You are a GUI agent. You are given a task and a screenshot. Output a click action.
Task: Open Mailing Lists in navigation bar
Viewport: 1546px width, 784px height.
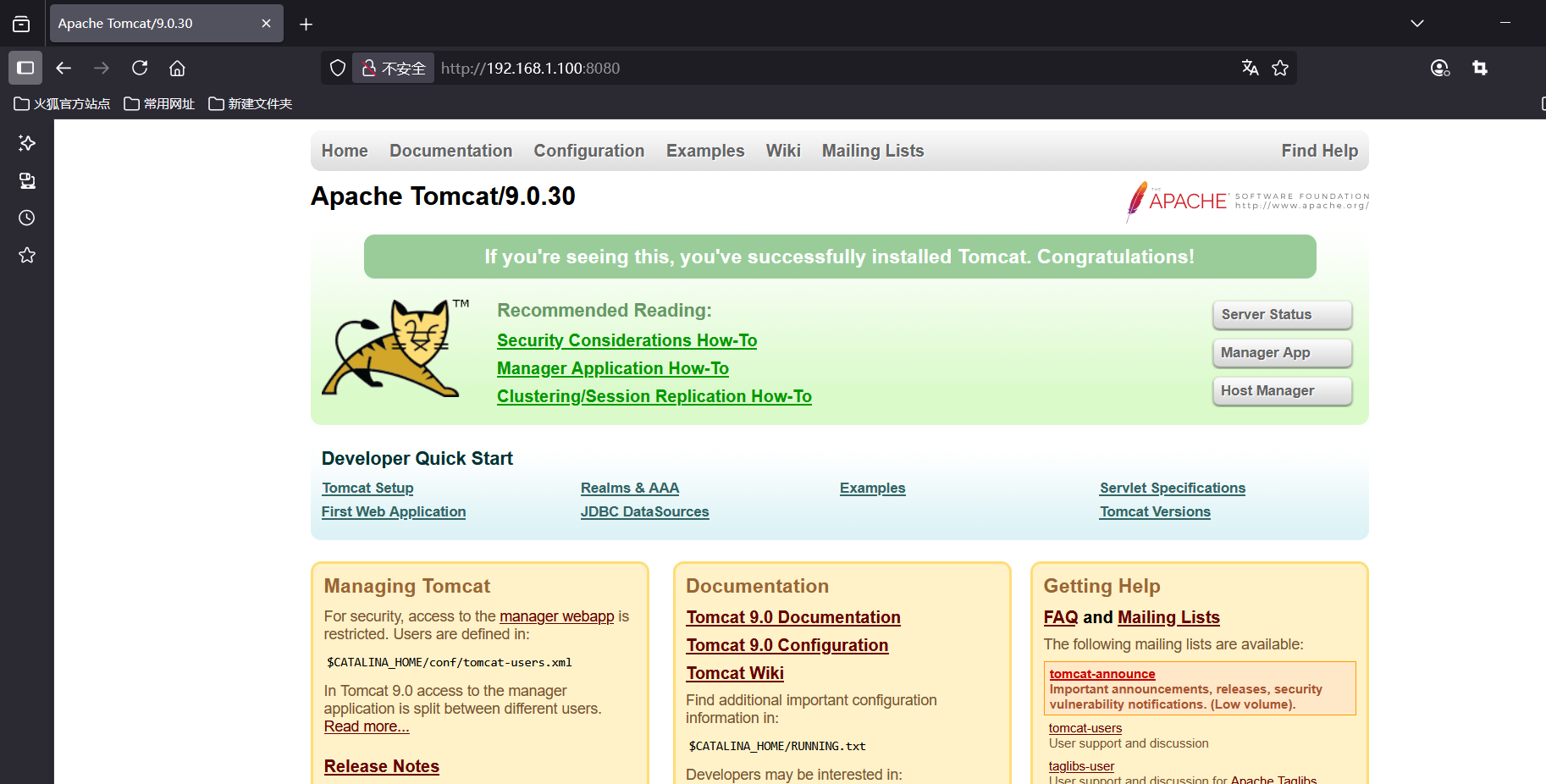click(873, 151)
